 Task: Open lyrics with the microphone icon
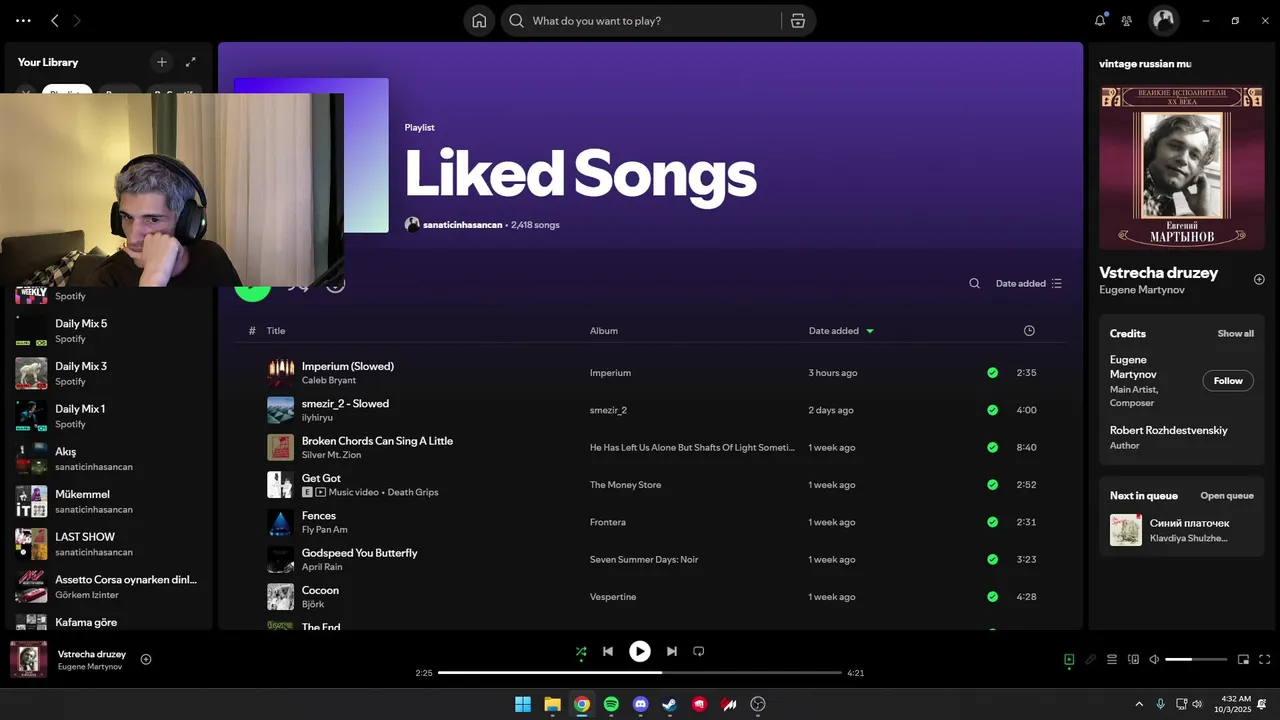pyautogui.click(x=1091, y=660)
